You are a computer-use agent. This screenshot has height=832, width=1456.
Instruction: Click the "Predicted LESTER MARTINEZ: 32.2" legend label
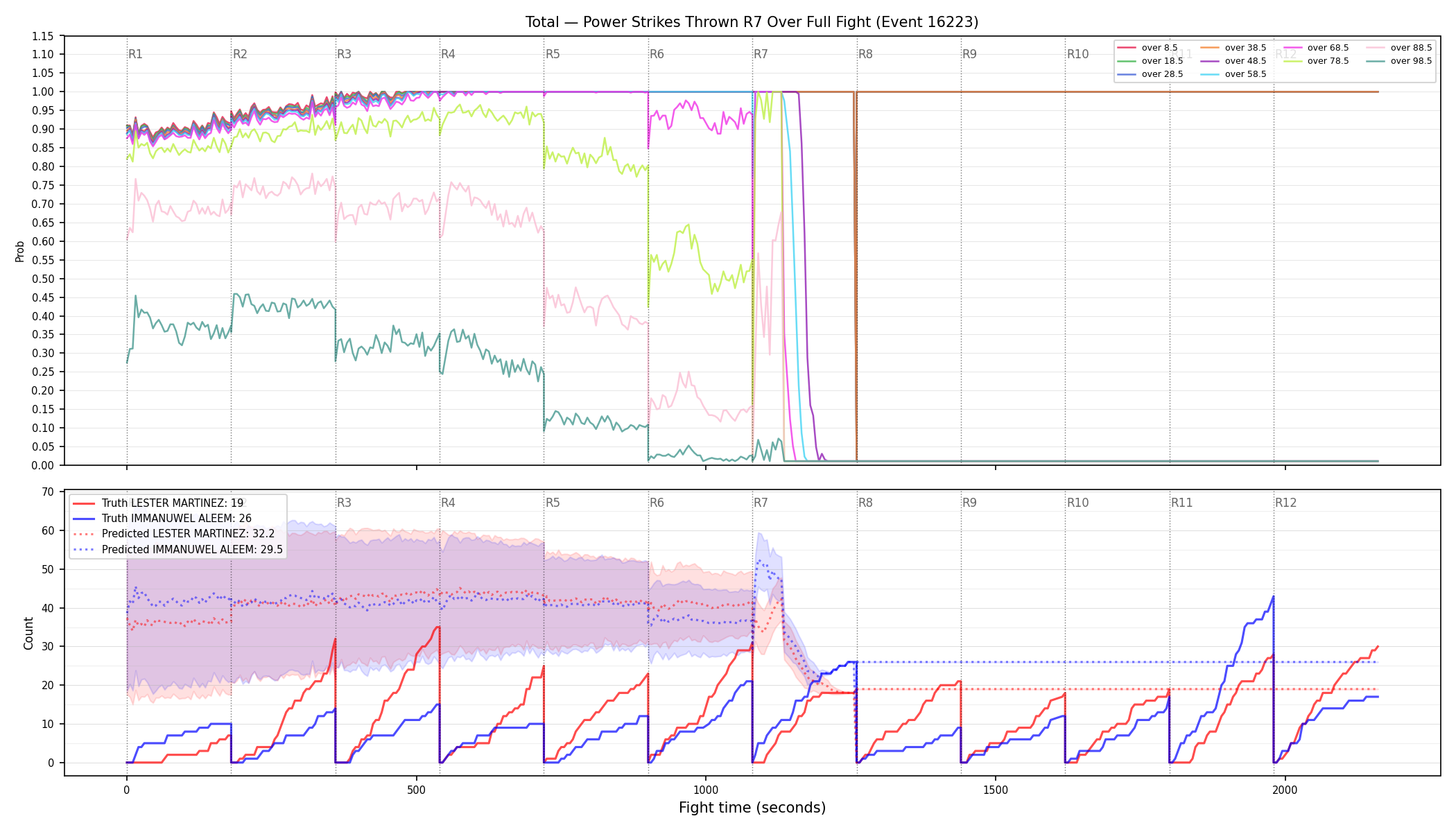189,534
